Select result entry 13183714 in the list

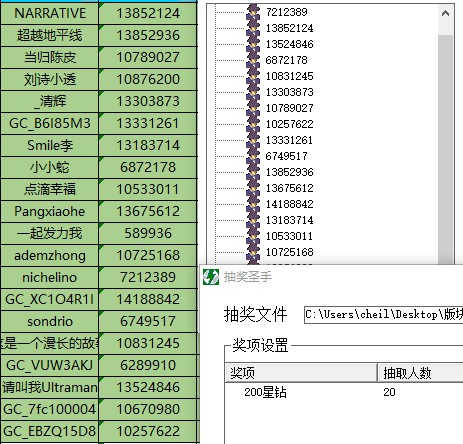289,220
